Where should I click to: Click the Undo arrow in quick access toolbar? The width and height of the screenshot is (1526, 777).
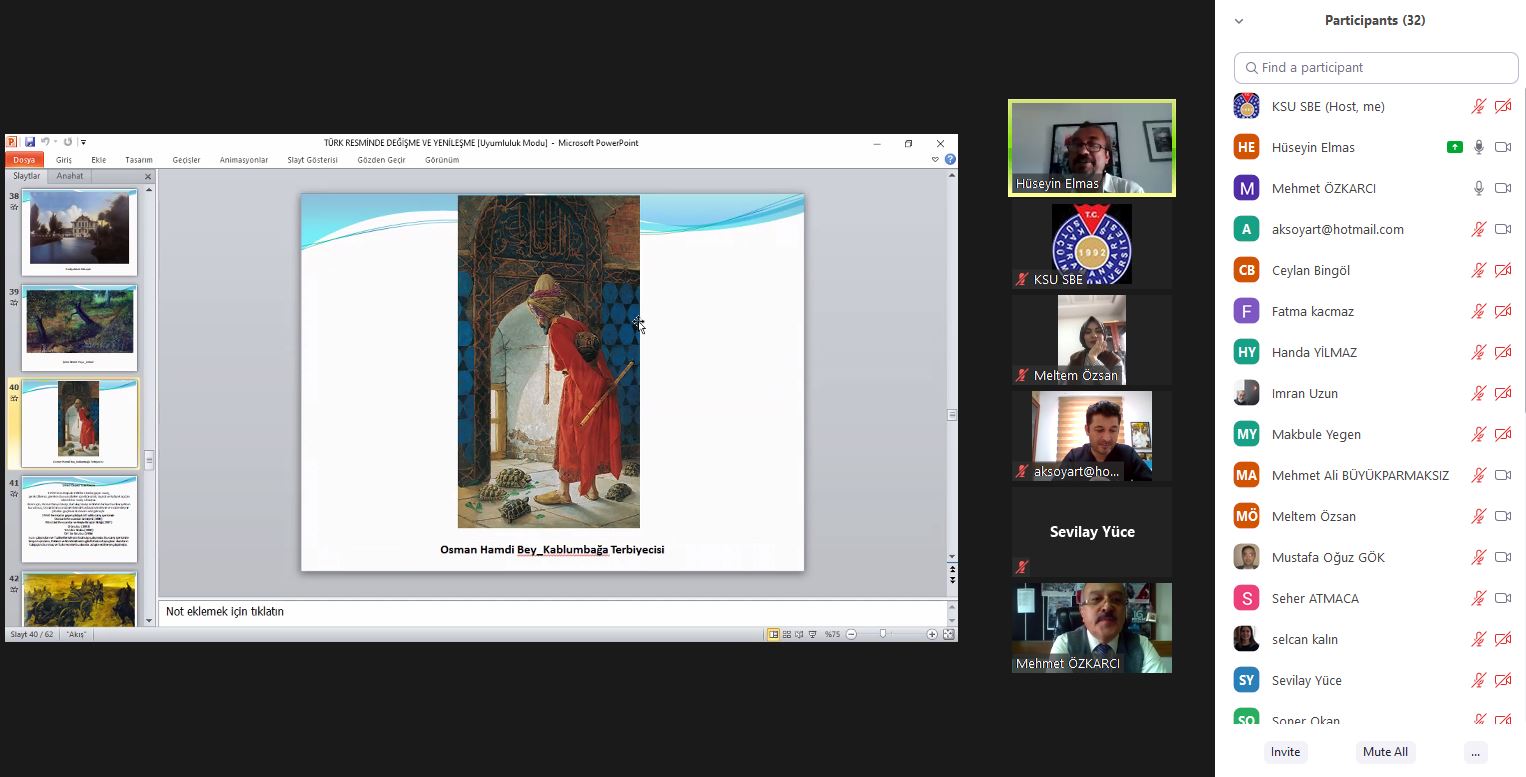(x=45, y=143)
